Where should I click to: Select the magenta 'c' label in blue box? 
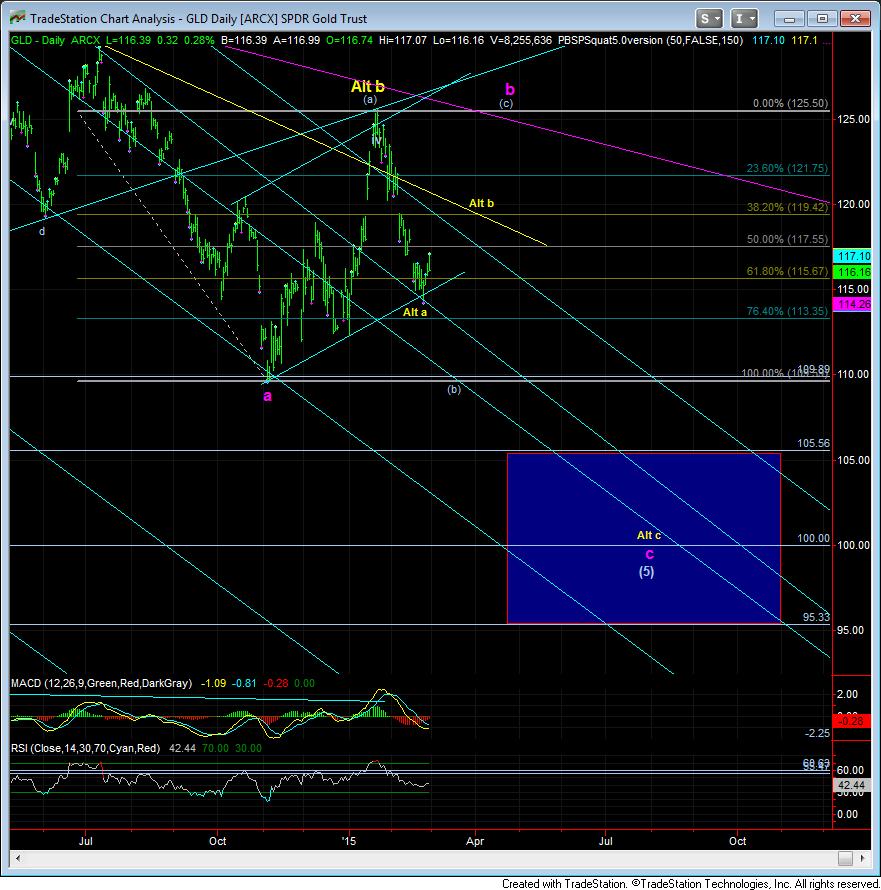pyautogui.click(x=649, y=554)
